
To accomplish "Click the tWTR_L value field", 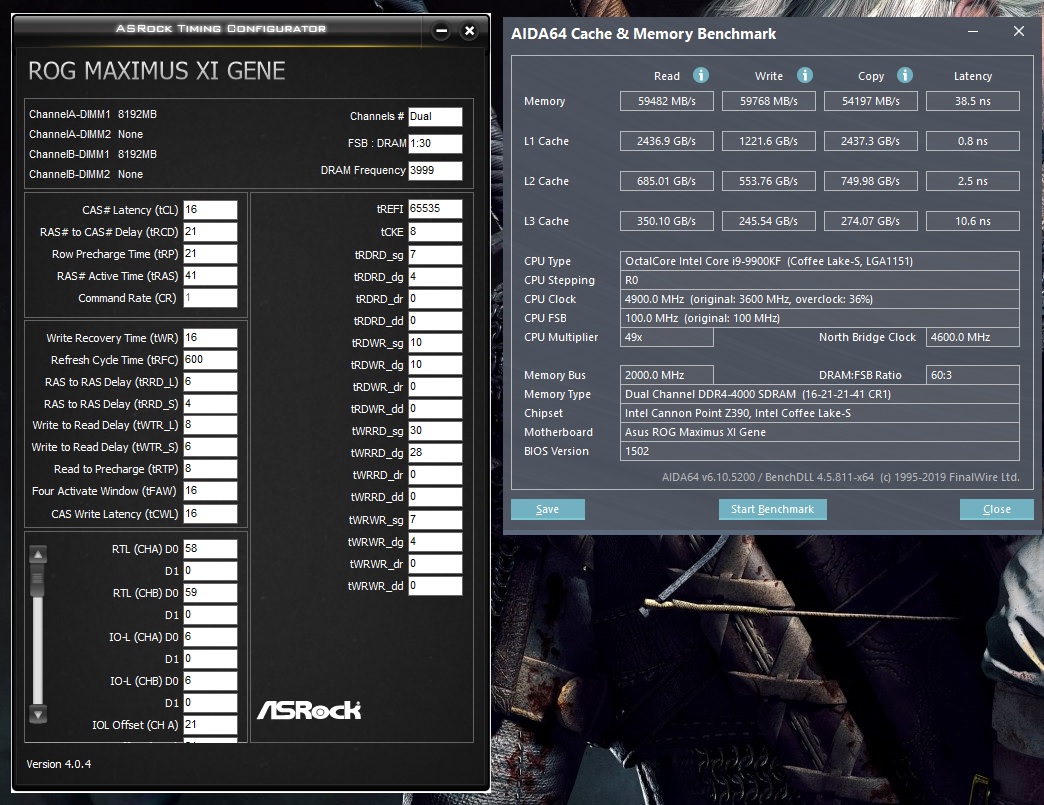I will point(210,425).
